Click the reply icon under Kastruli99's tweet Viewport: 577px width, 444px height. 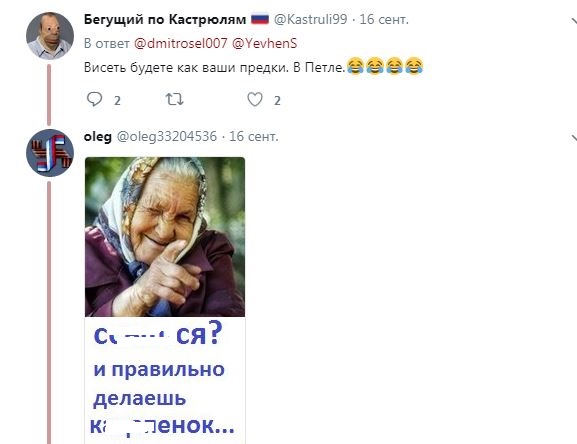click(x=94, y=99)
